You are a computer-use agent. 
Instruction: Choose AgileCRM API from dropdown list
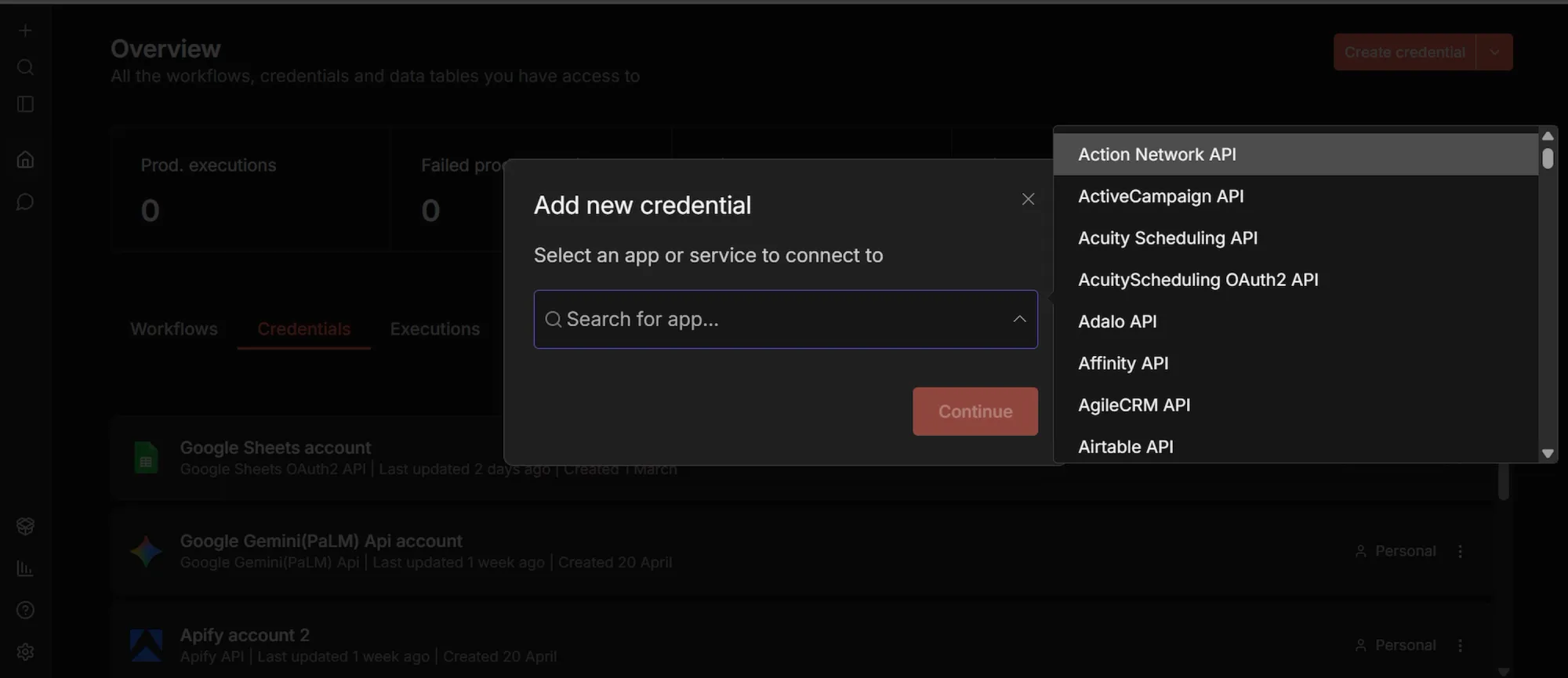pos(1295,405)
